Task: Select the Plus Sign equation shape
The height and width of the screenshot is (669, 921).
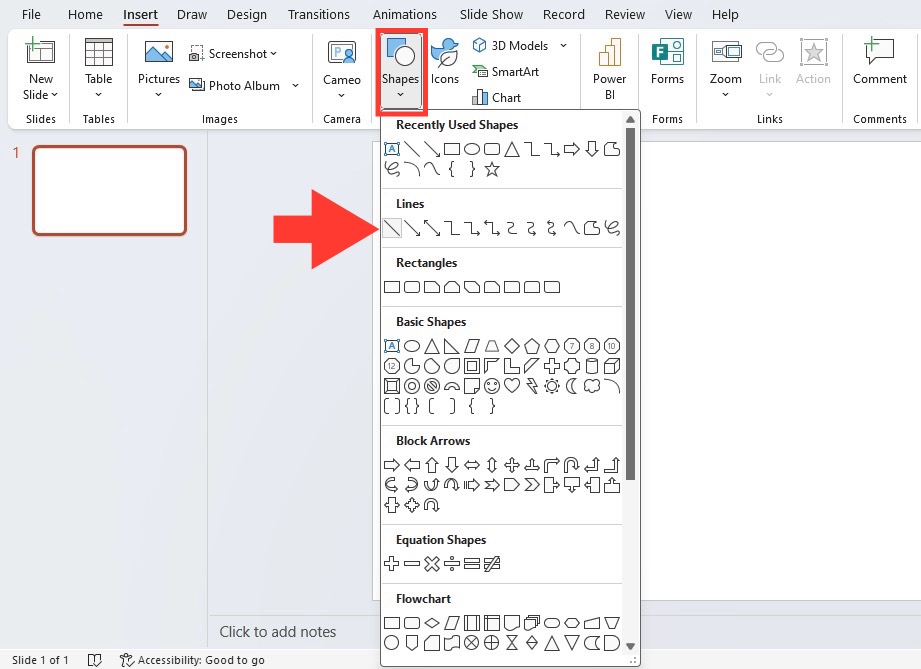Action: 392,564
